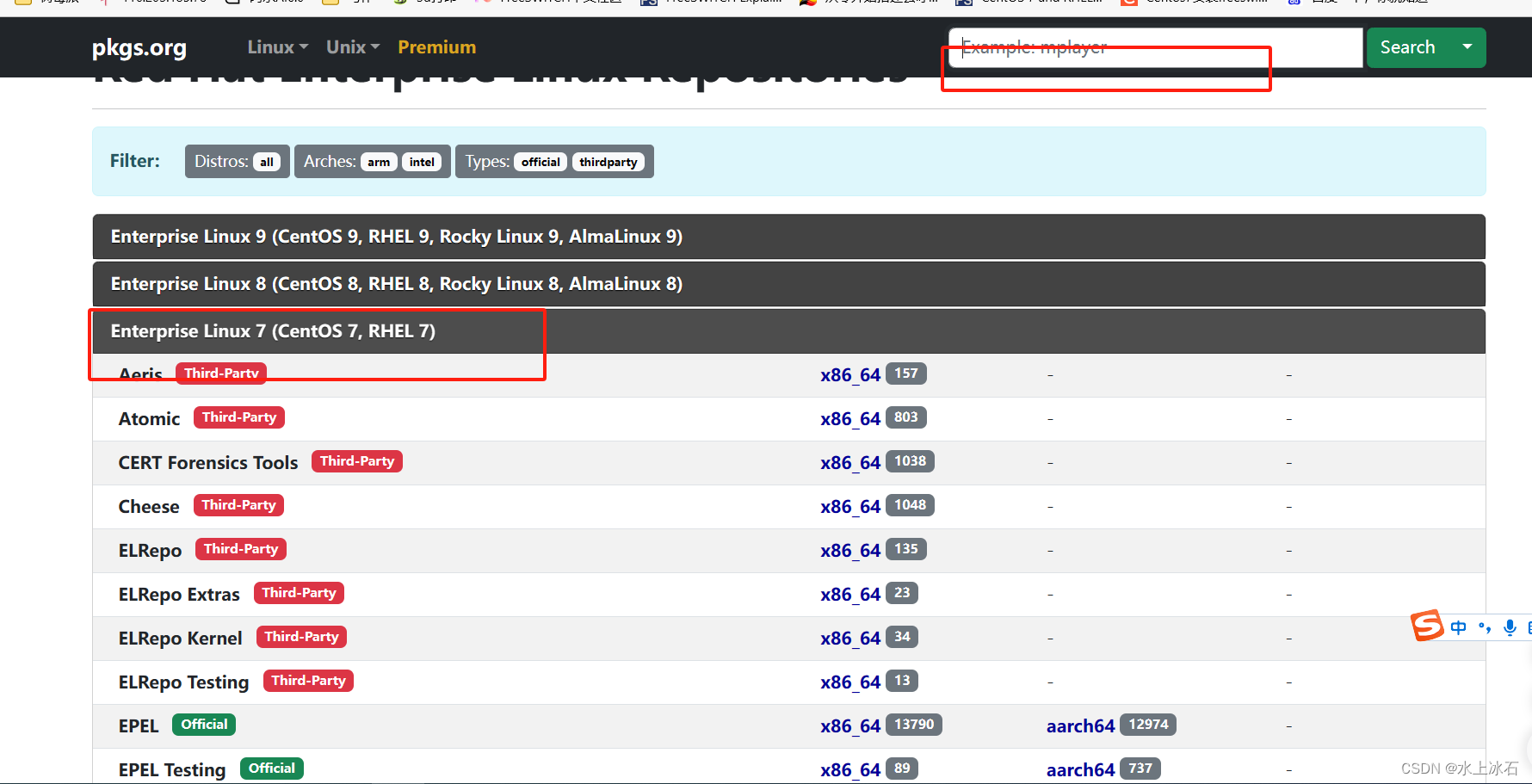
Task: Click the Cheese repository name
Action: (149, 507)
